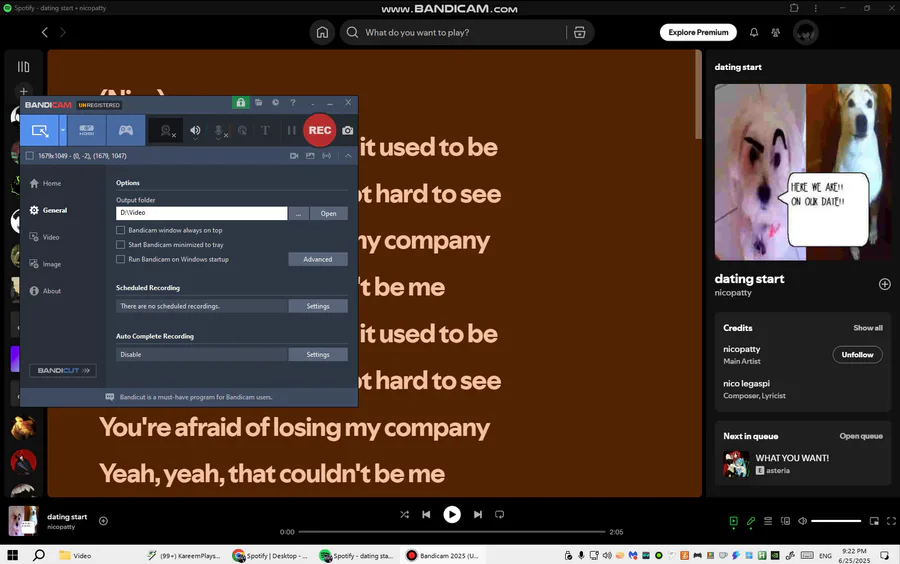
Task: Toggle the webcam overlay in Bandicam
Action: click(x=166, y=131)
